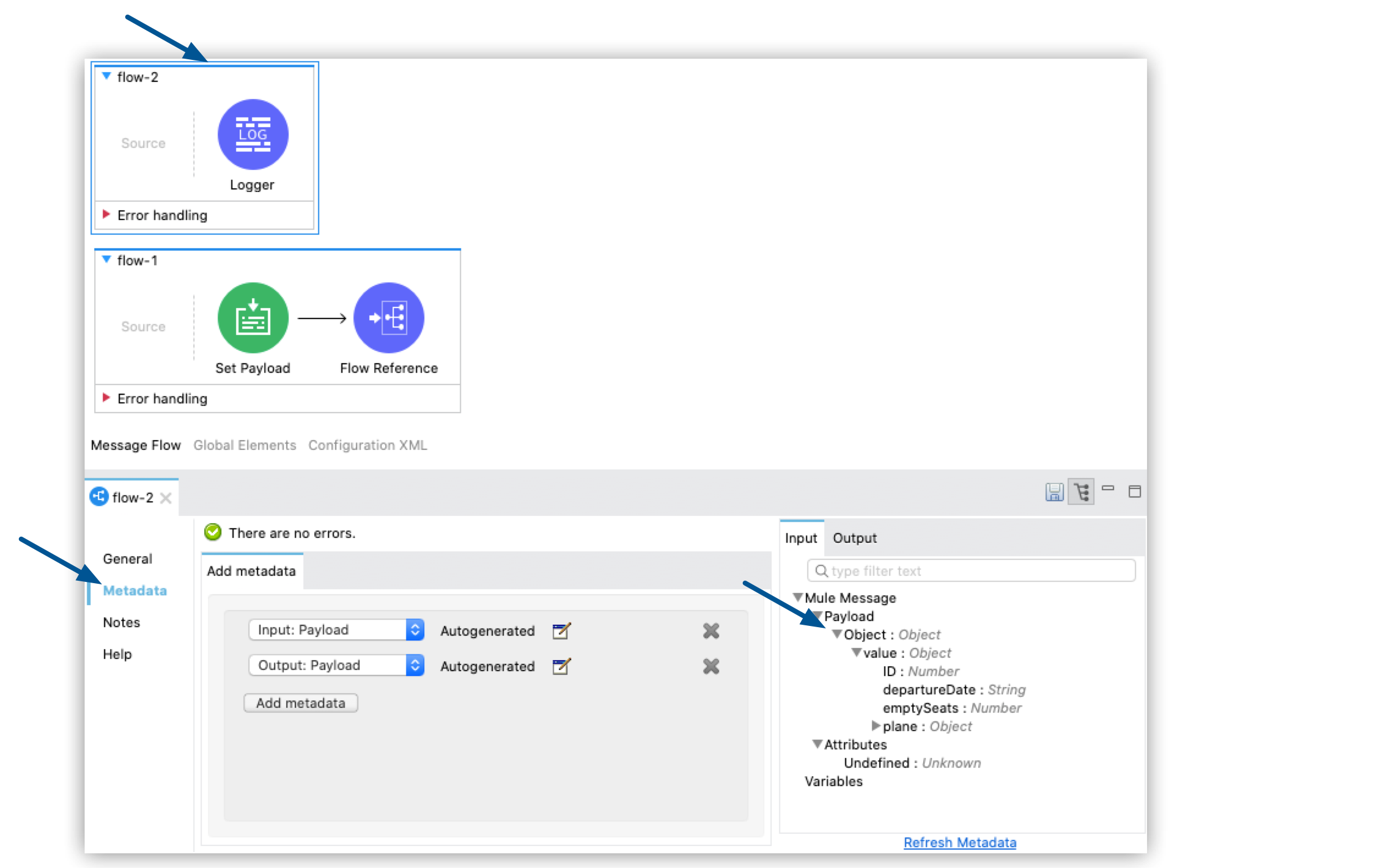Image resolution: width=1394 pixels, height=868 pixels.
Task: Switch to the Output tab
Action: tap(854, 538)
